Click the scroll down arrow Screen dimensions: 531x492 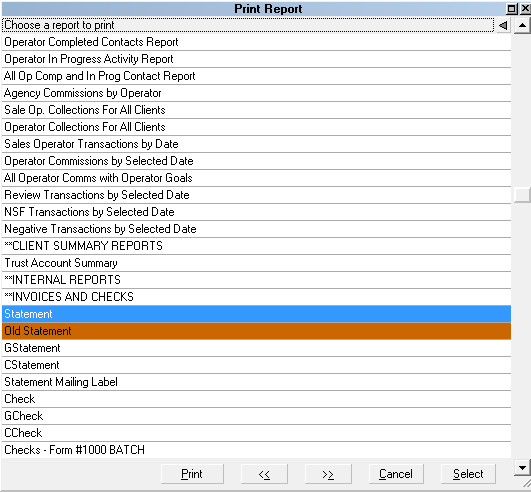(x=522, y=468)
